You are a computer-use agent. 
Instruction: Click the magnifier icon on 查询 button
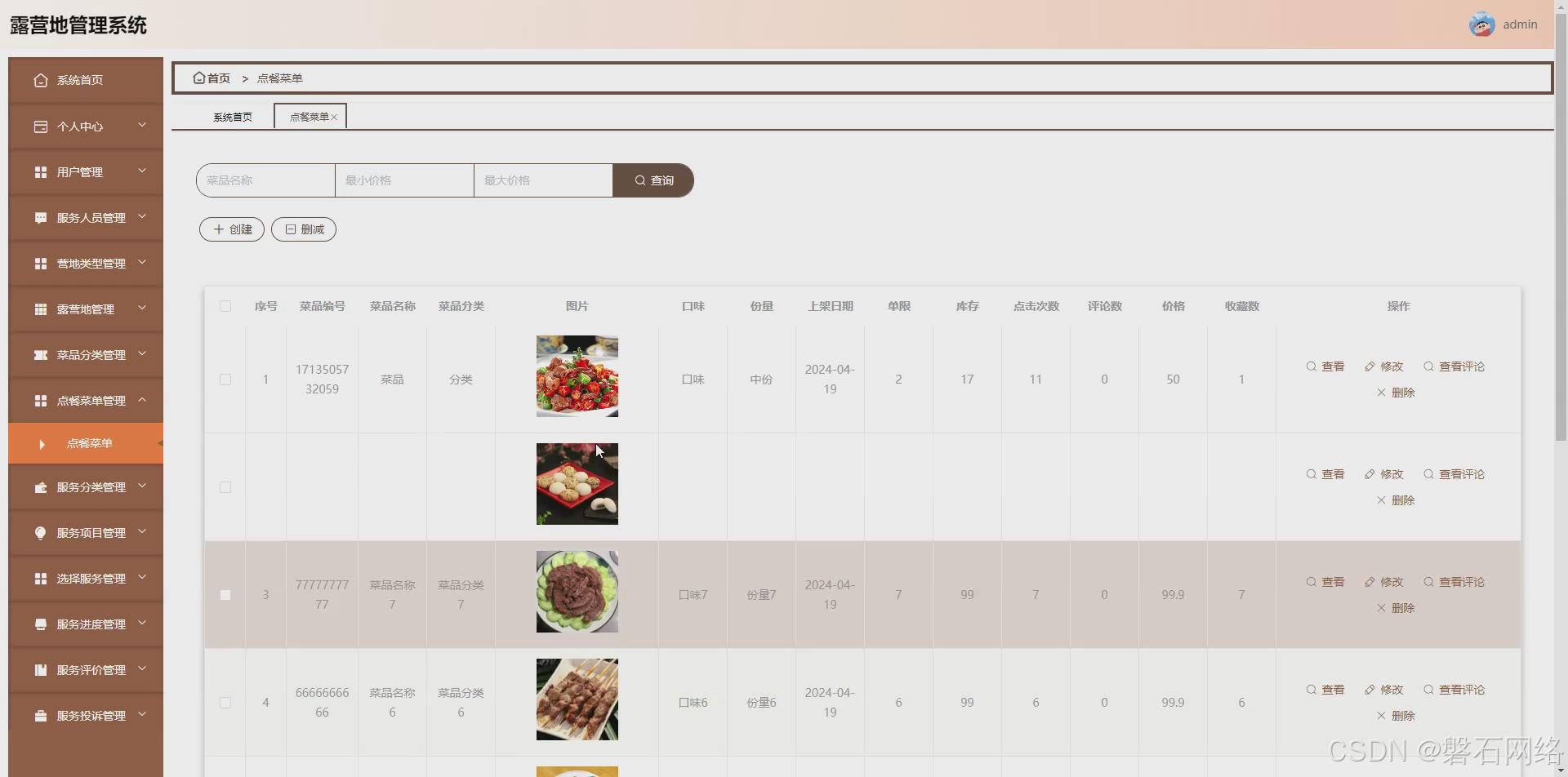click(x=640, y=180)
